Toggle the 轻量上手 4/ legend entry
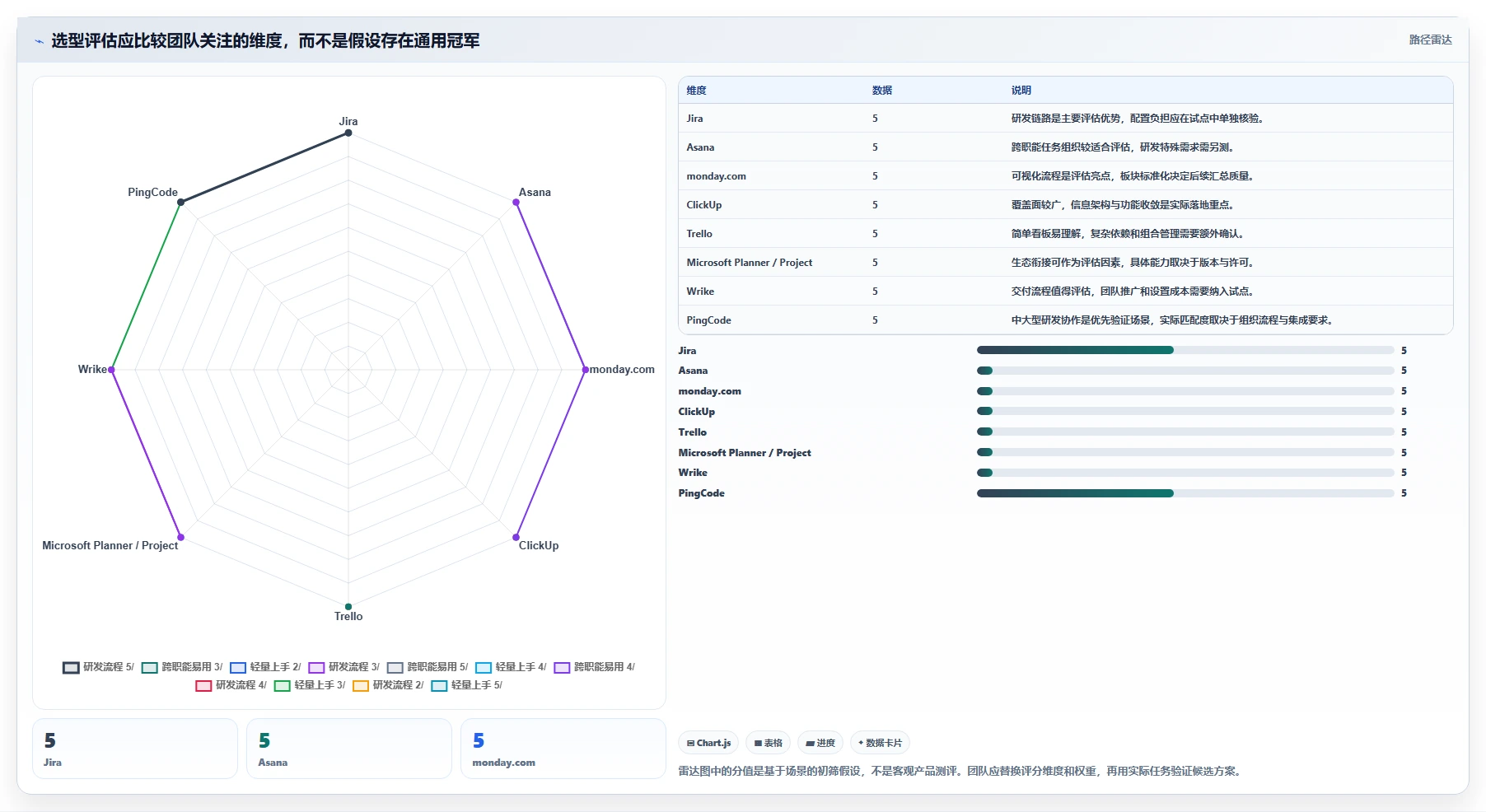 [511, 667]
